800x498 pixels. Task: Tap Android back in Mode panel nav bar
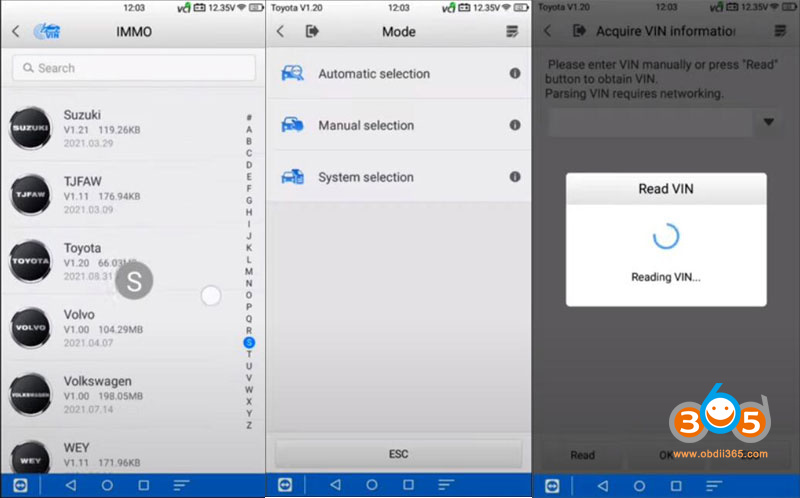click(x=335, y=485)
